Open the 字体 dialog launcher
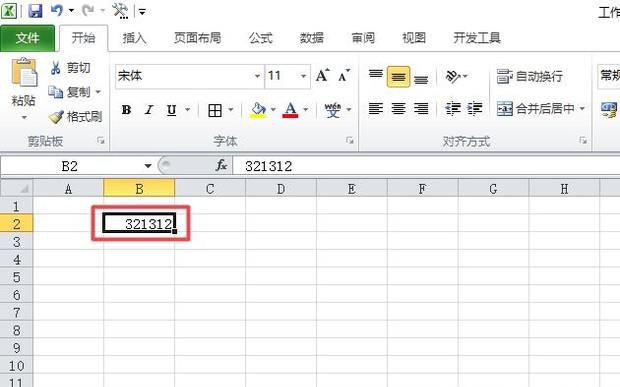This screenshot has width=620, height=387. [x=350, y=140]
